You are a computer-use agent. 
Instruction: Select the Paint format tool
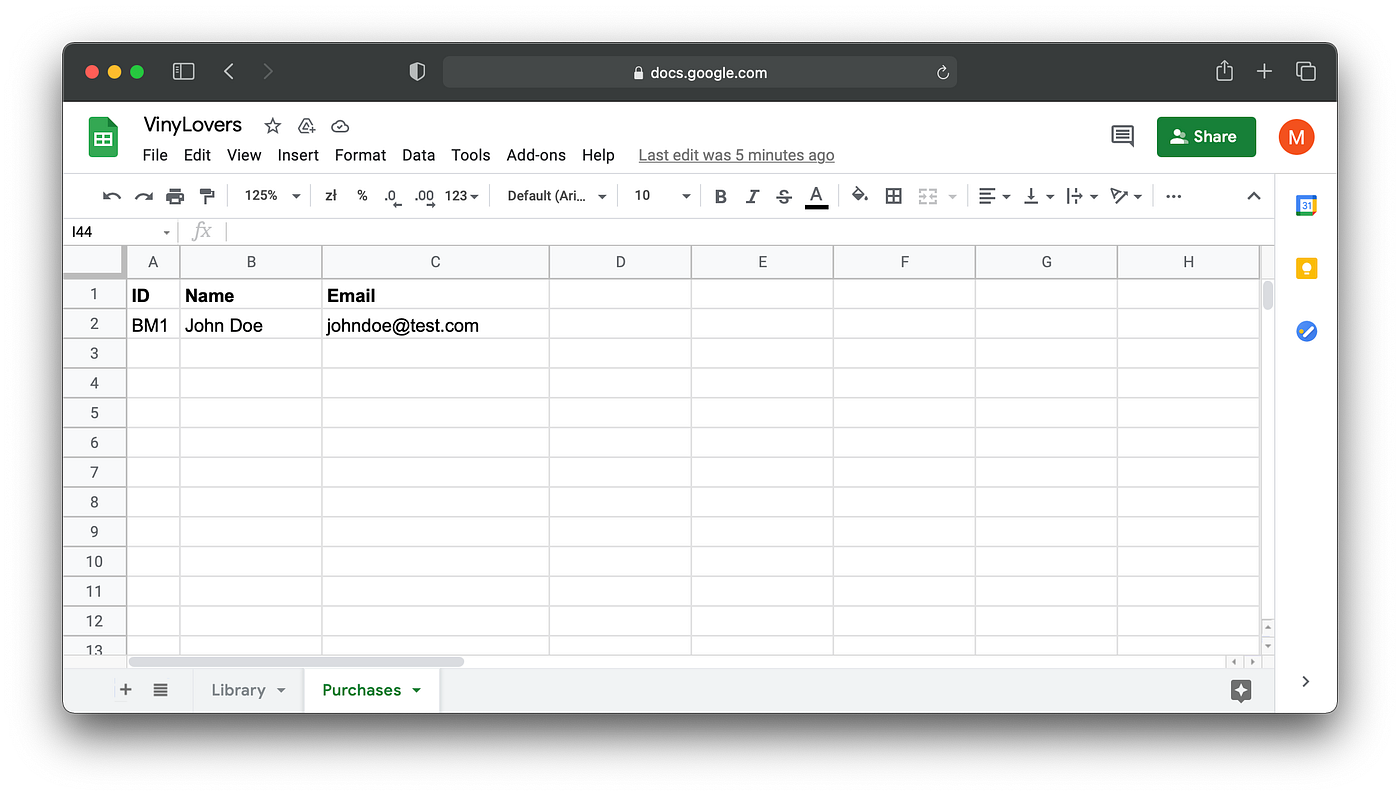207,196
